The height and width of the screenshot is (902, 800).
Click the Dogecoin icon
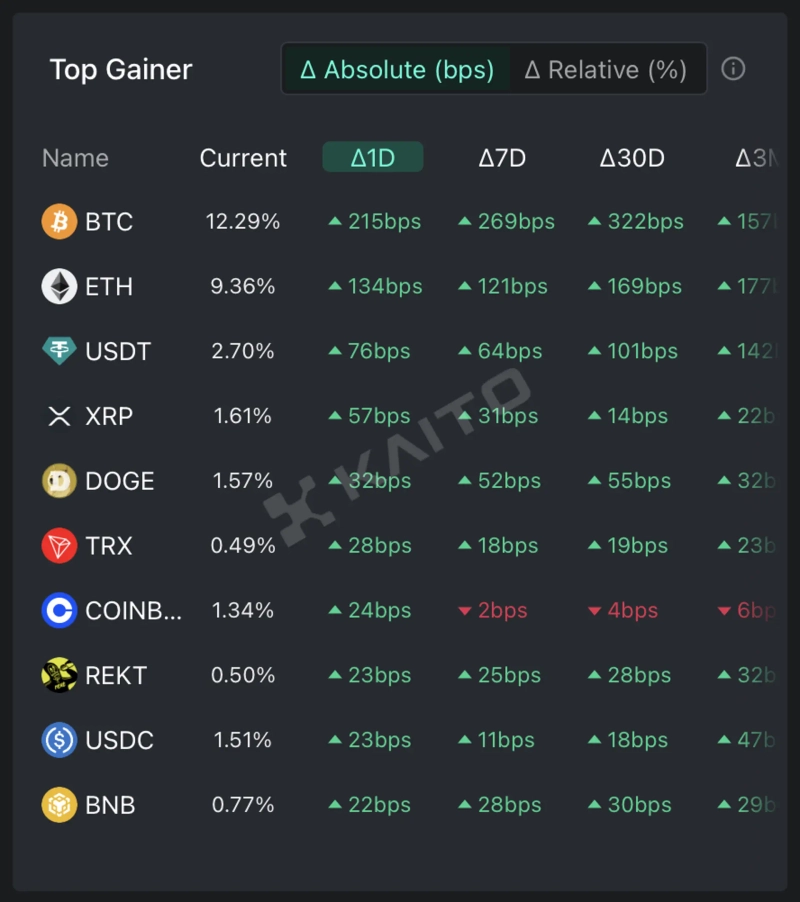coord(59,481)
